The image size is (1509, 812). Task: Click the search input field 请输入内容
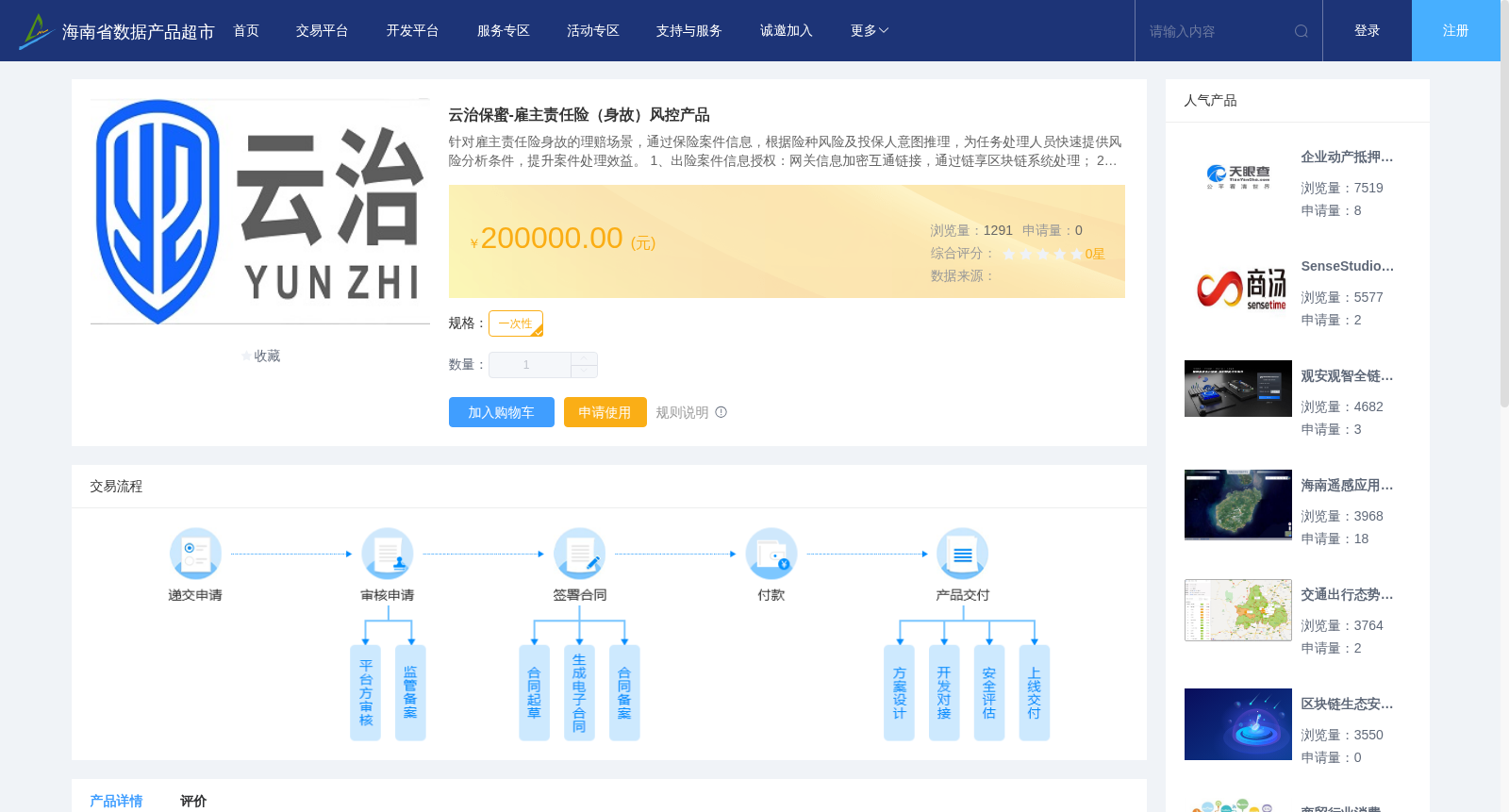[x=1217, y=31]
